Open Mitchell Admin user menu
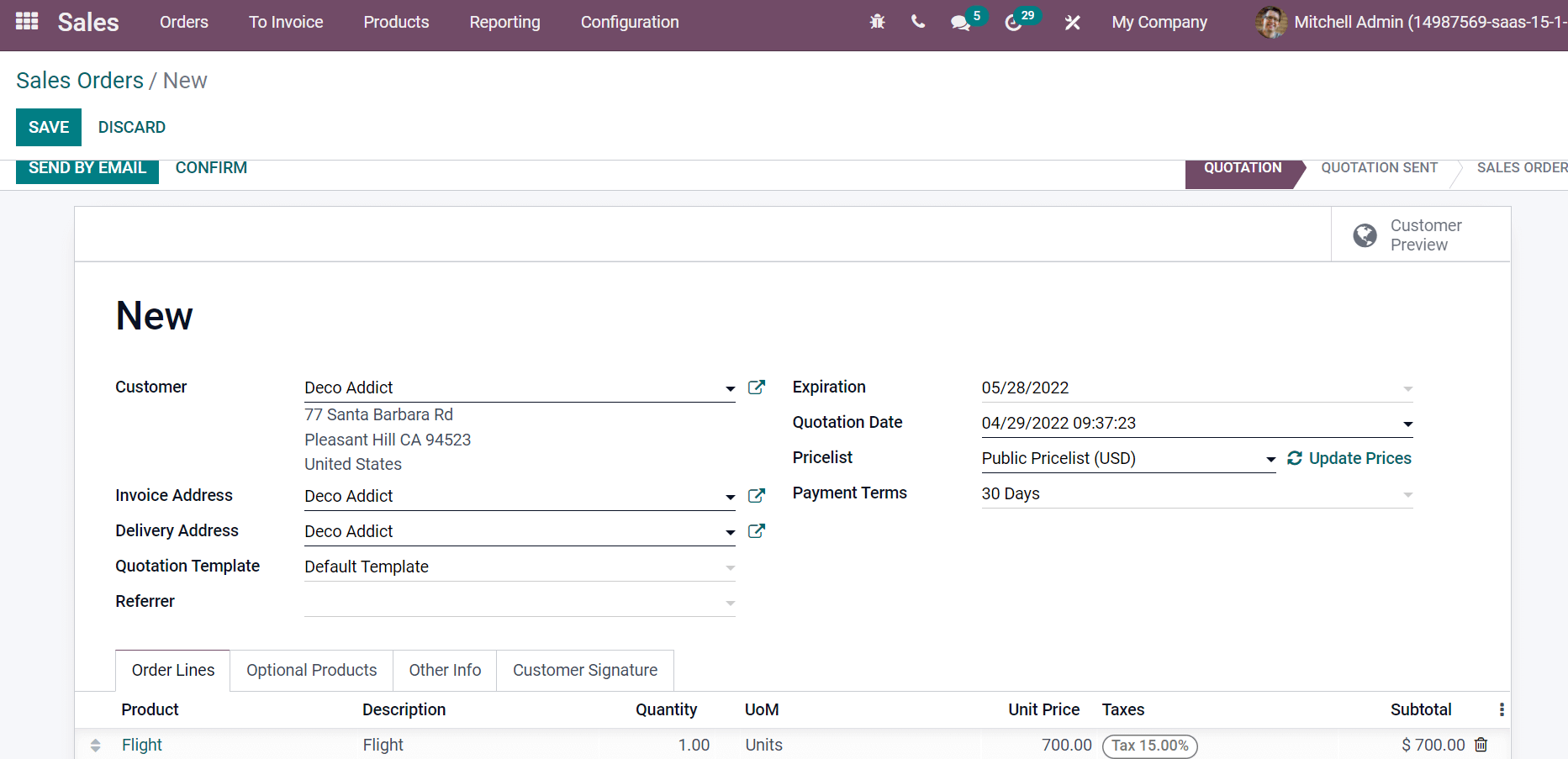The height and width of the screenshot is (759, 1568). coord(1411,22)
